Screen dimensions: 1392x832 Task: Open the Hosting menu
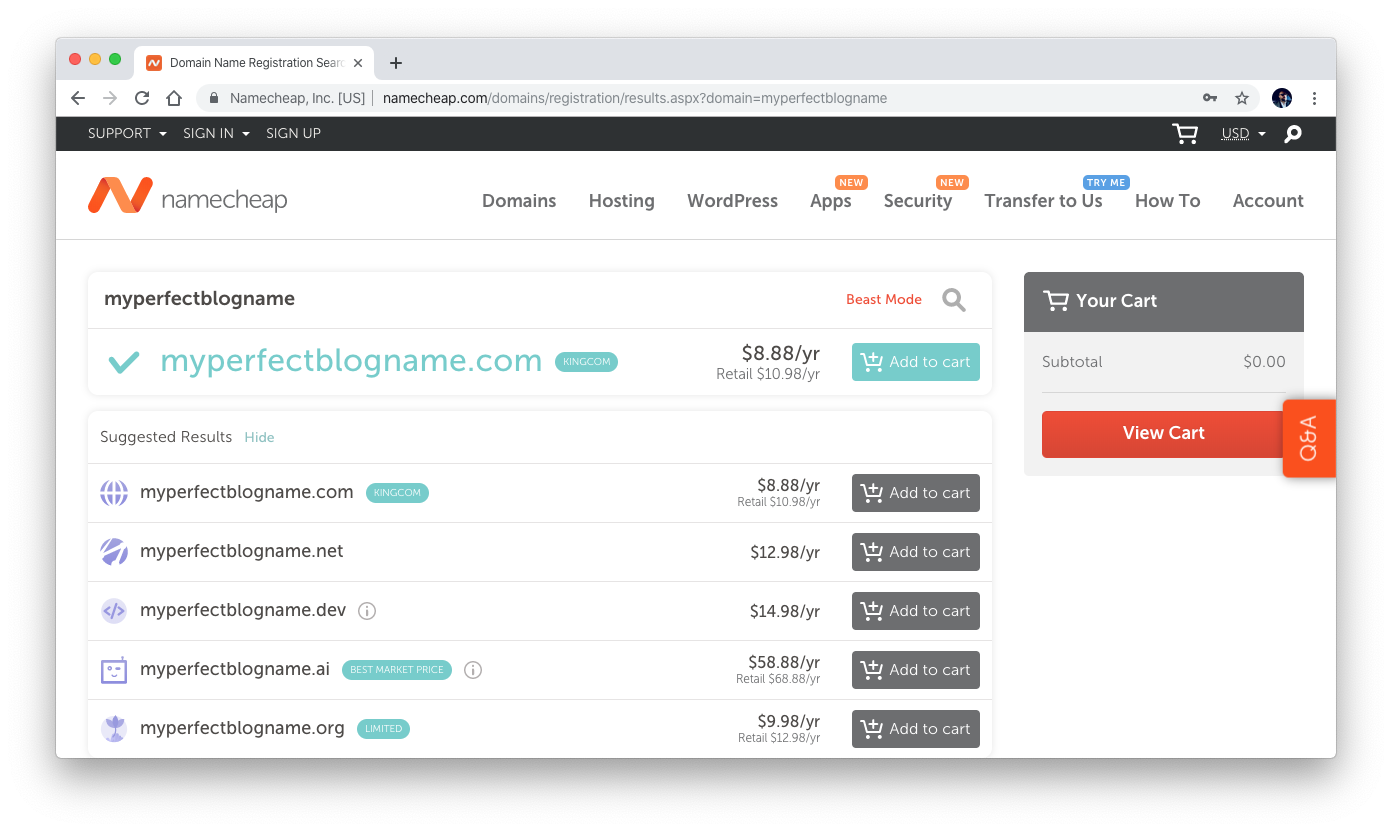coord(621,201)
